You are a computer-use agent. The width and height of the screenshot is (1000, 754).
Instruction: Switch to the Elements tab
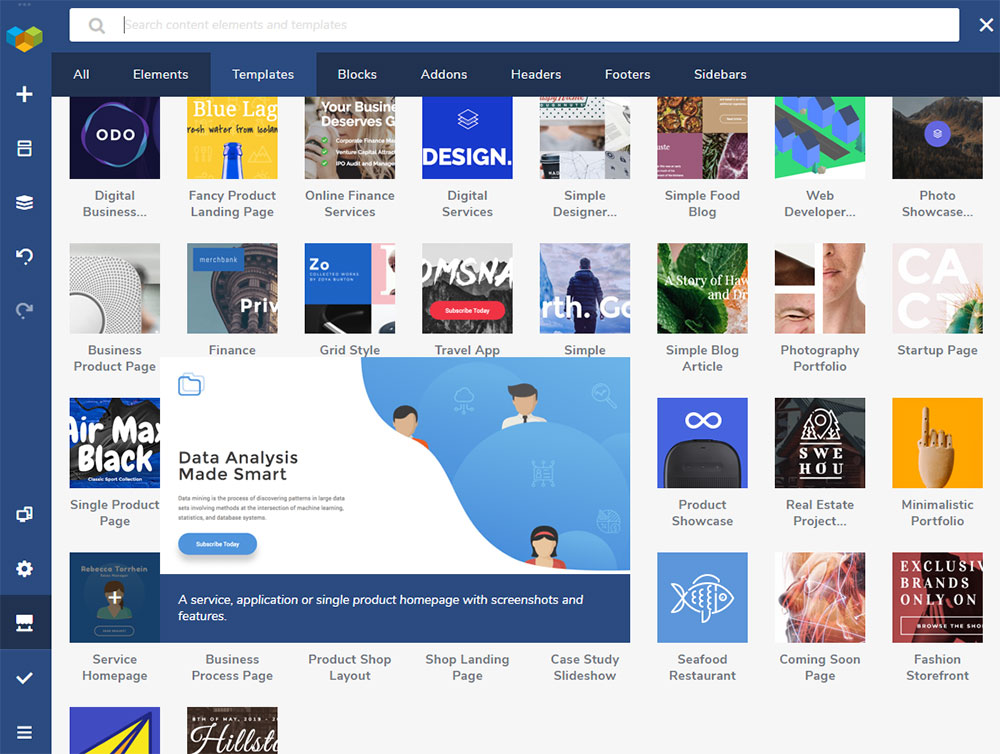pyautogui.click(x=161, y=74)
